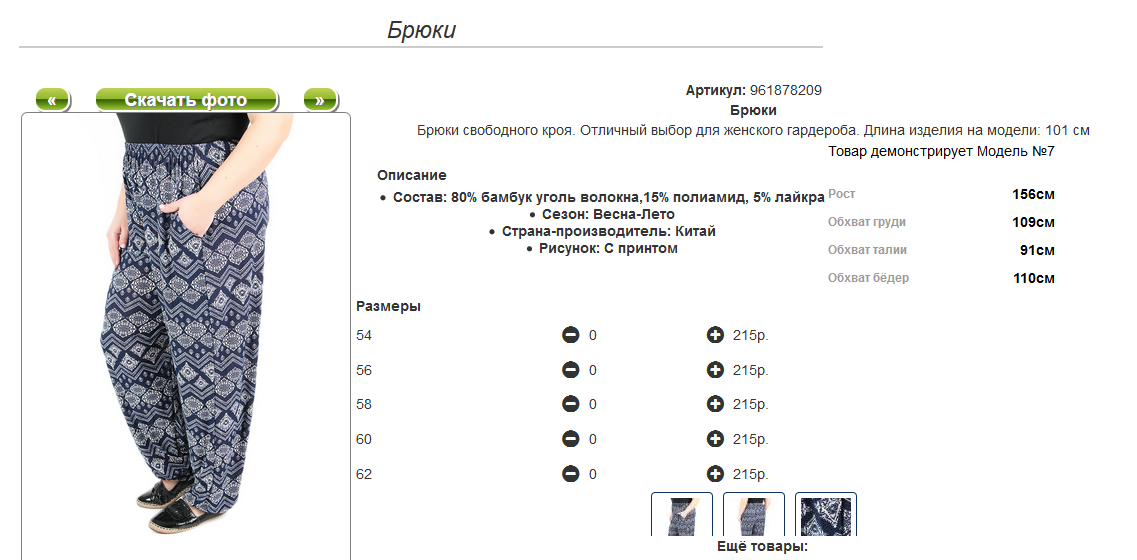Click the Товар демонстрирует Модель №7 text
This screenshot has width=1137, height=560.
941,152
